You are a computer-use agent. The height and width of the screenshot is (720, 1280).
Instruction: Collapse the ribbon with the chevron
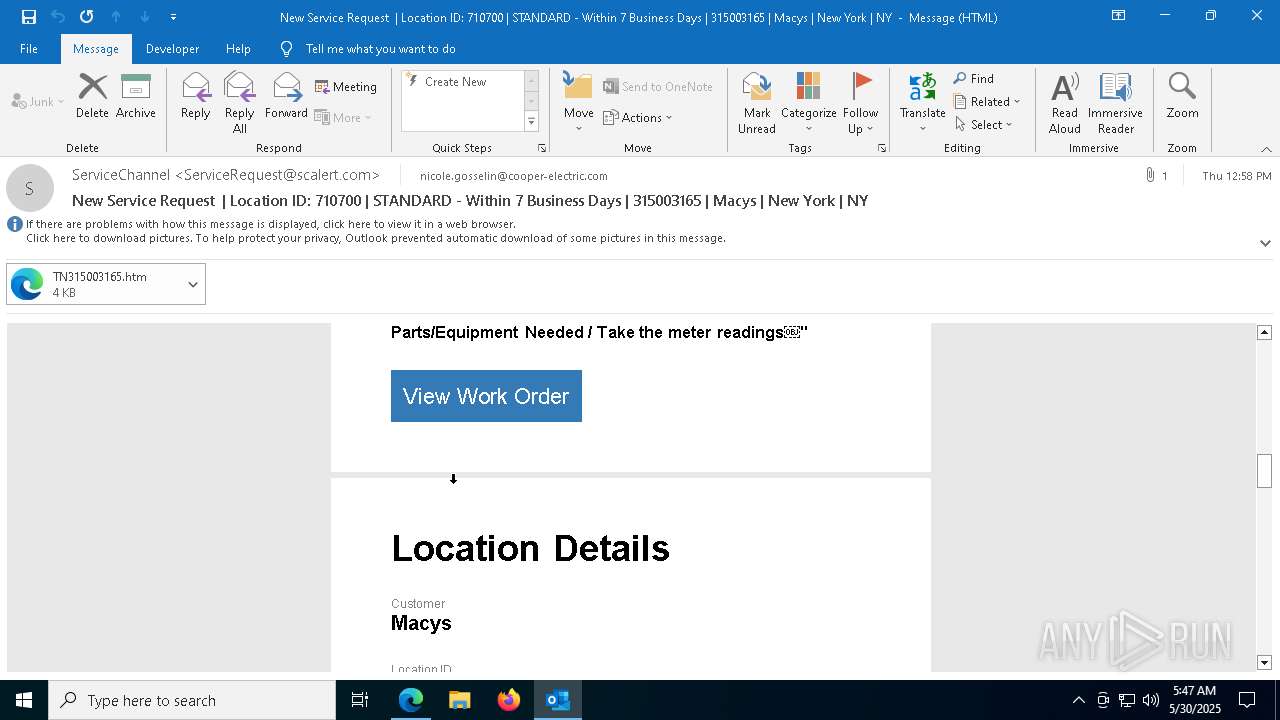pos(1265,149)
